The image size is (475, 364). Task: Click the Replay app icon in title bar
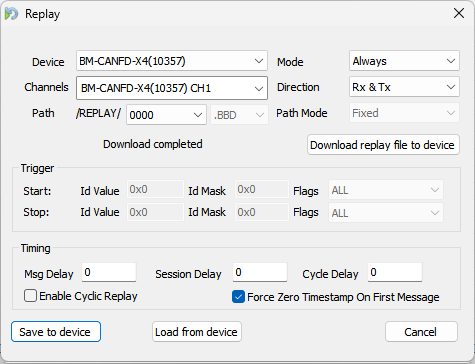[11, 14]
